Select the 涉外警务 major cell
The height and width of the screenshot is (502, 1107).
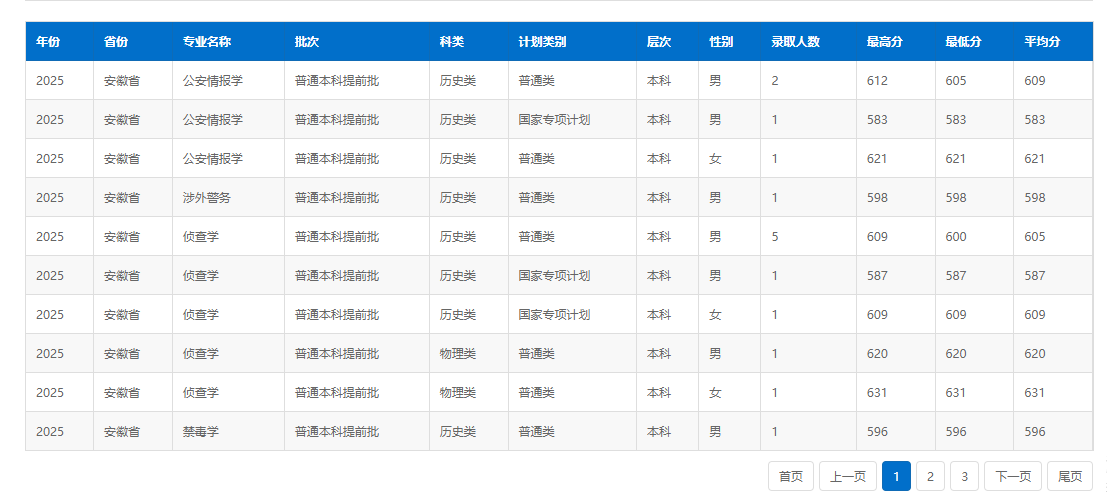point(207,198)
